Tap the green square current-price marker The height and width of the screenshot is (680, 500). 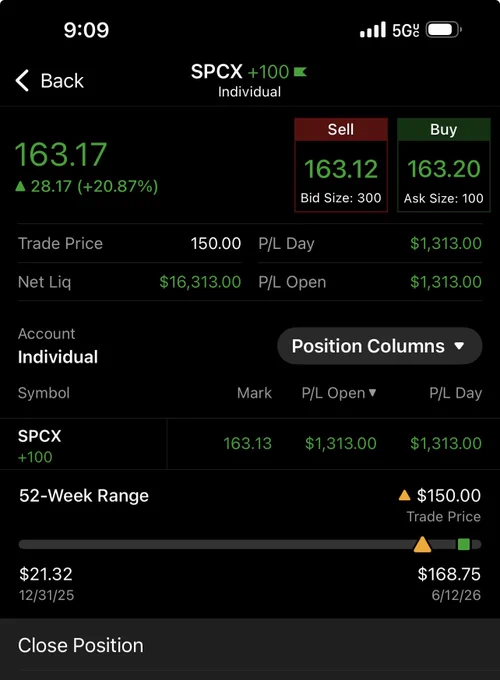(464, 544)
